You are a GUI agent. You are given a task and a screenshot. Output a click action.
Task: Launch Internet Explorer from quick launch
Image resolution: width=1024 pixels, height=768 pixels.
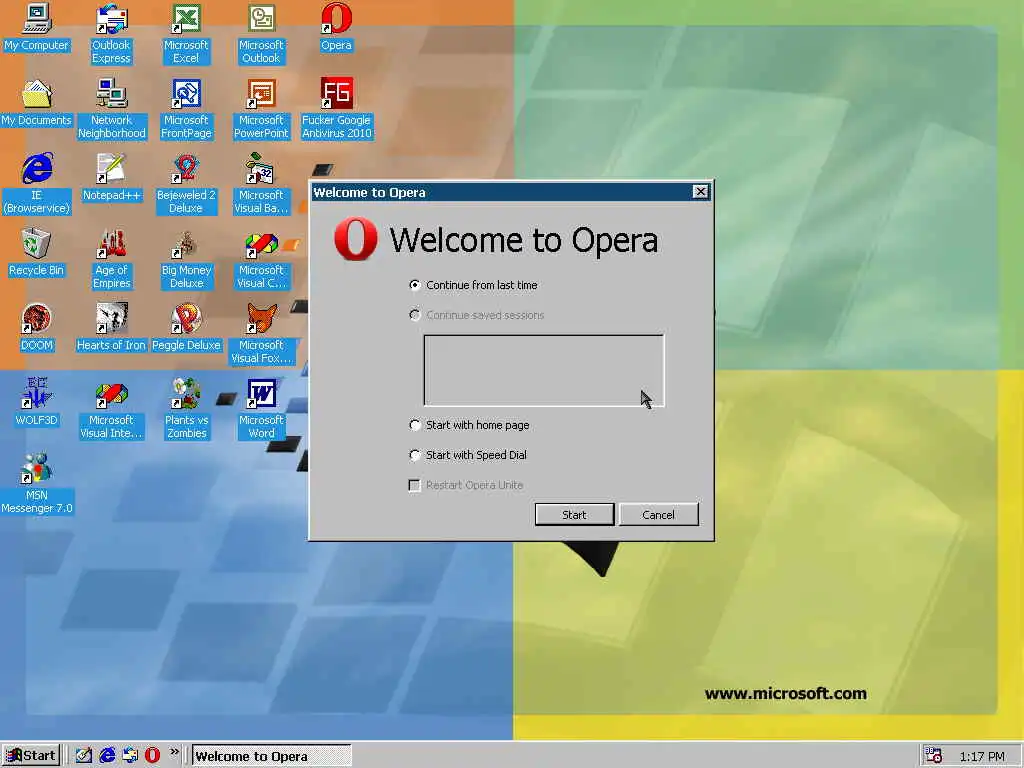point(107,756)
